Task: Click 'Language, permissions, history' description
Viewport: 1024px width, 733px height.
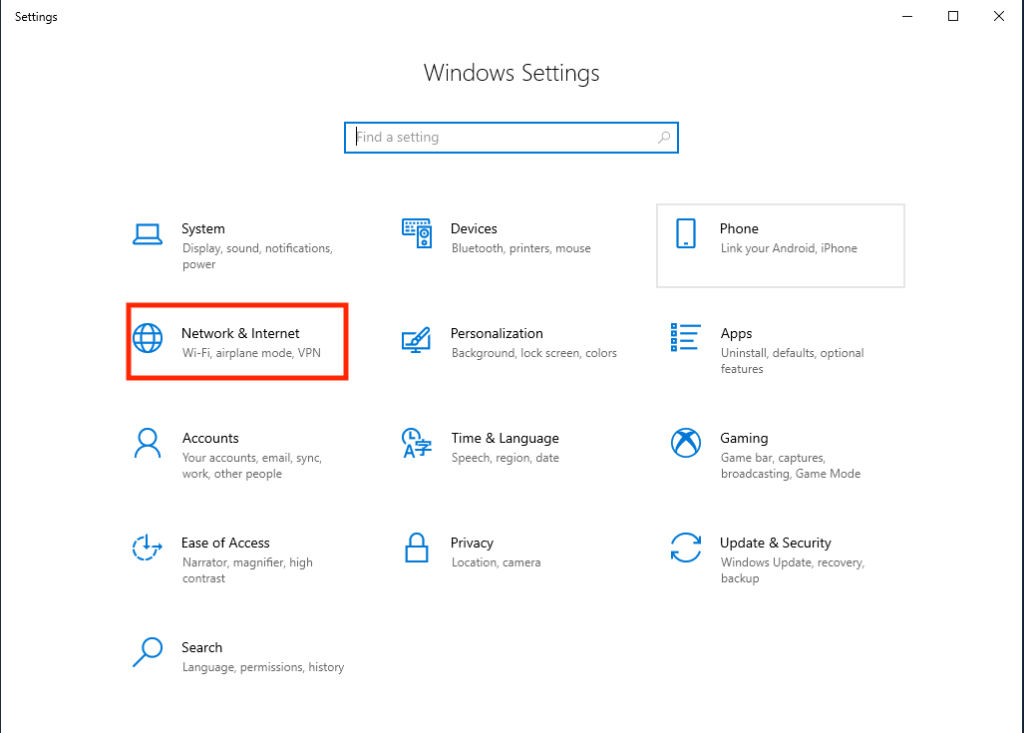Action: pos(263,667)
